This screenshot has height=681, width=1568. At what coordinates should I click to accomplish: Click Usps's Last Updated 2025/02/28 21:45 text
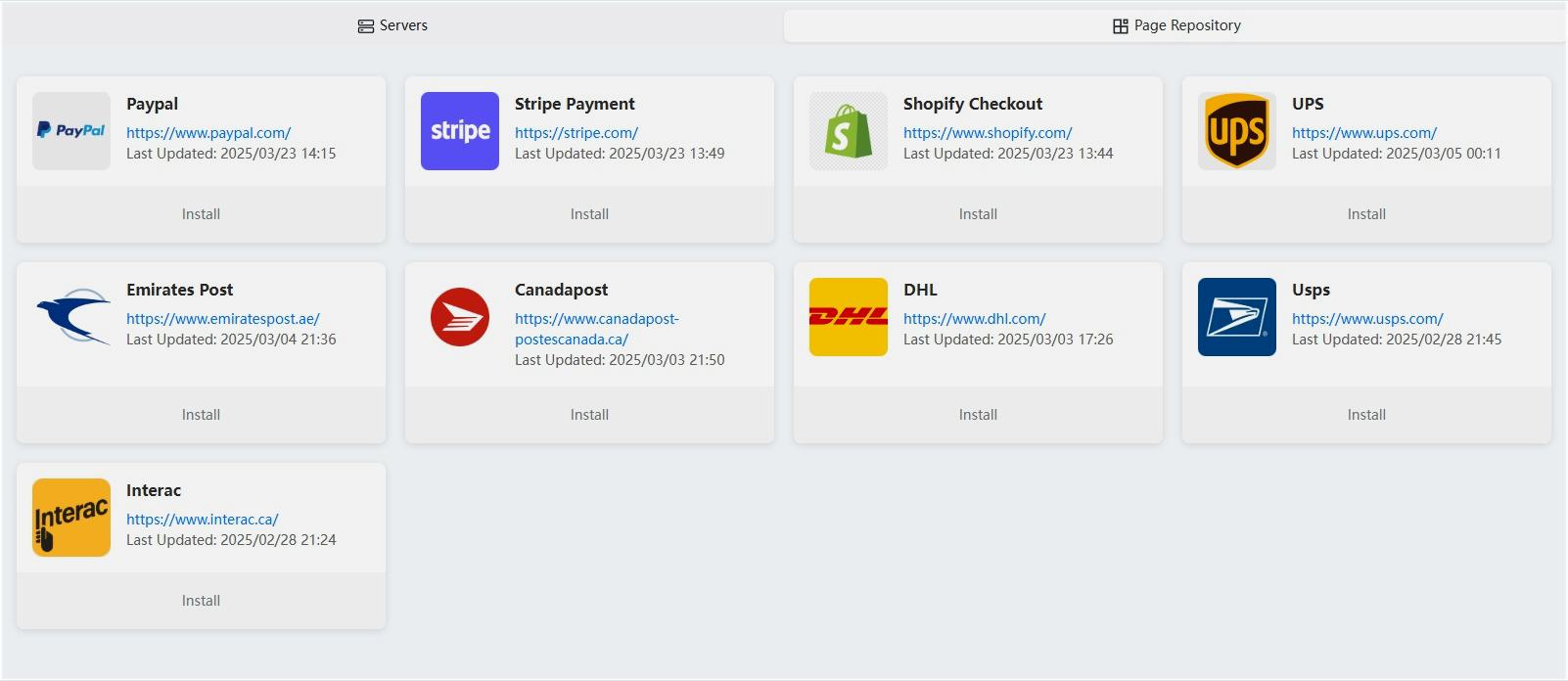coord(1397,340)
